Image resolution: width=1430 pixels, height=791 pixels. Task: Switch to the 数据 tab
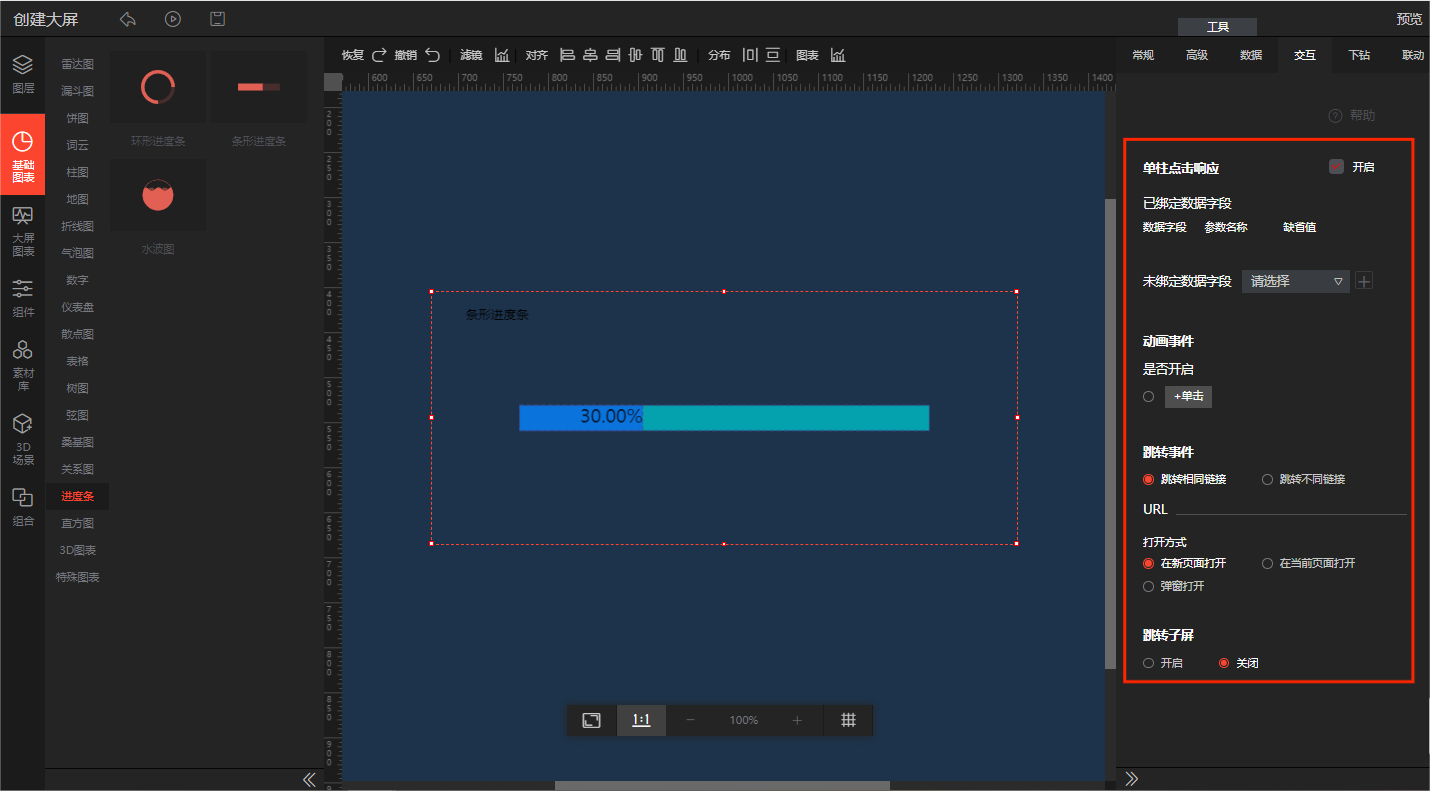point(1251,55)
